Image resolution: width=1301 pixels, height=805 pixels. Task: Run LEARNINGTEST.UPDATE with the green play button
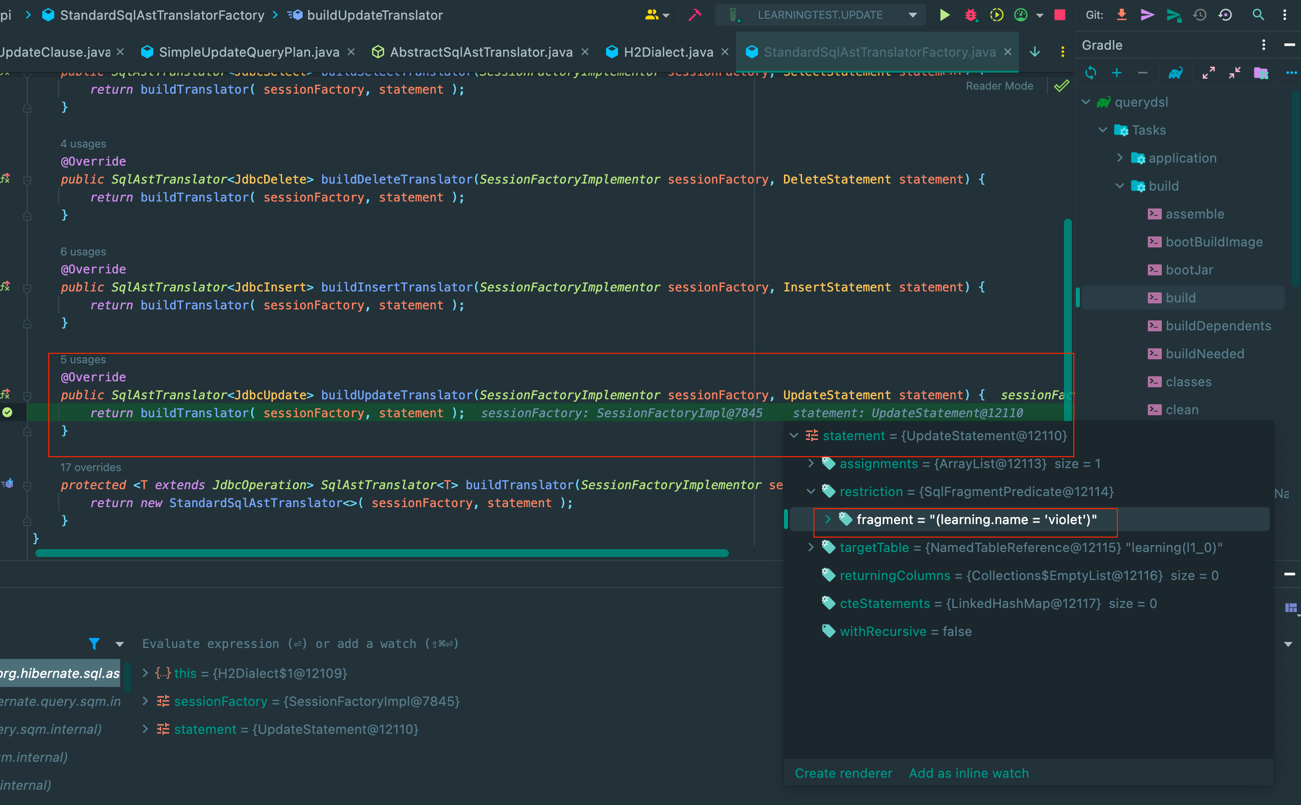944,15
